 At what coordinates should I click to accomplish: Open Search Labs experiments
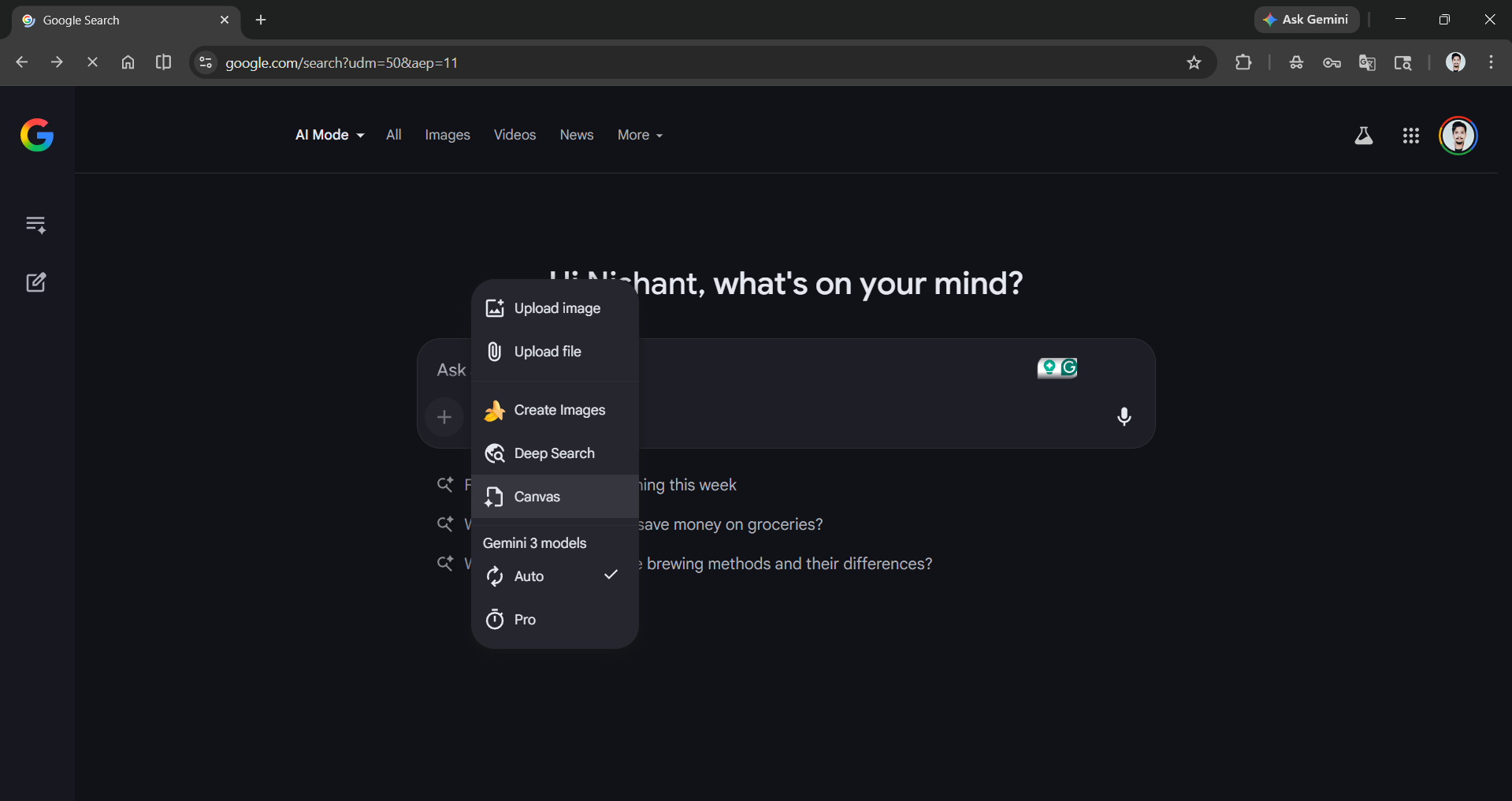click(x=1364, y=135)
